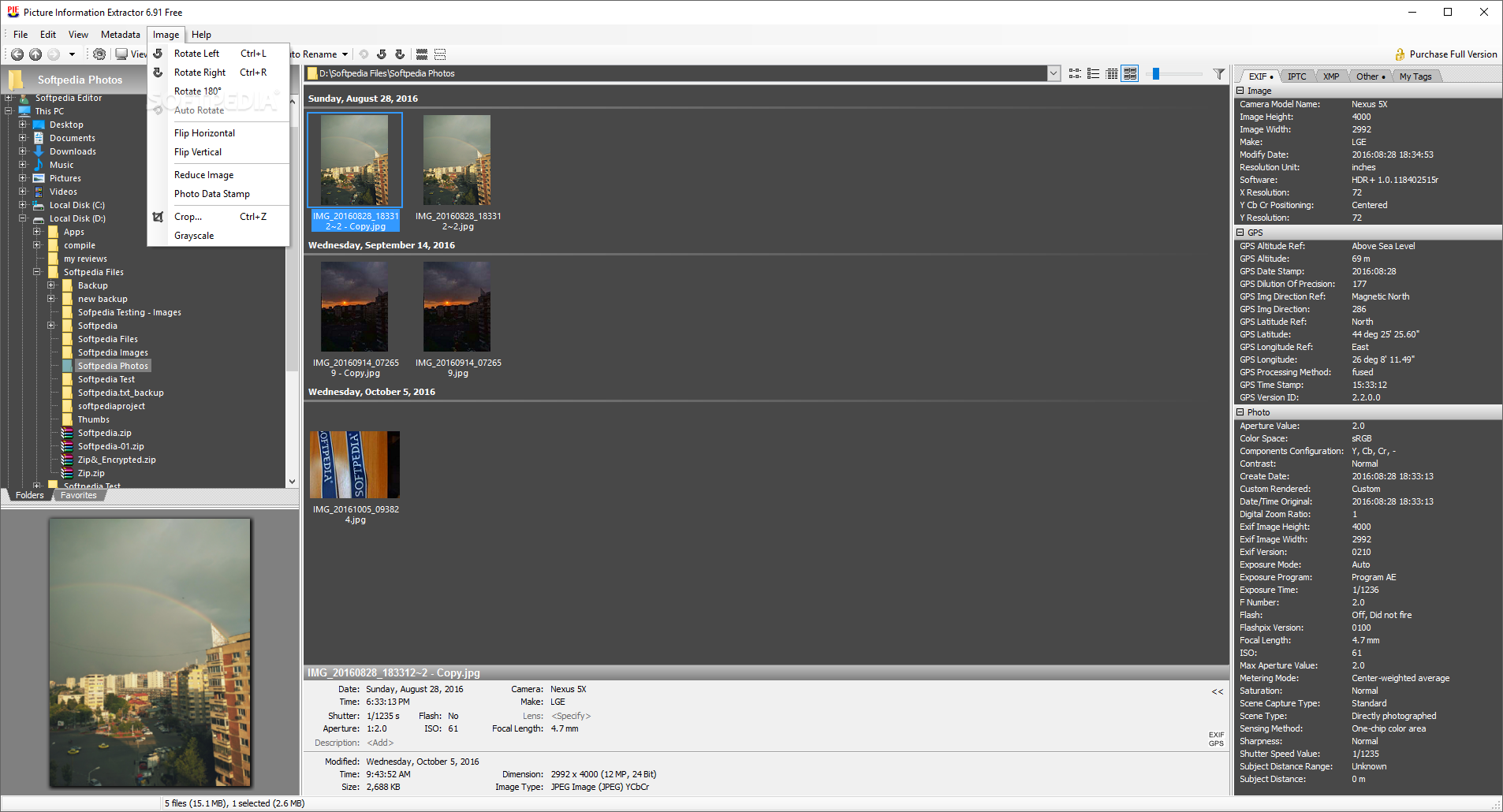Image resolution: width=1503 pixels, height=812 pixels.
Task: Collapse the Softpedia Files tree node
Action: [x=37, y=272]
